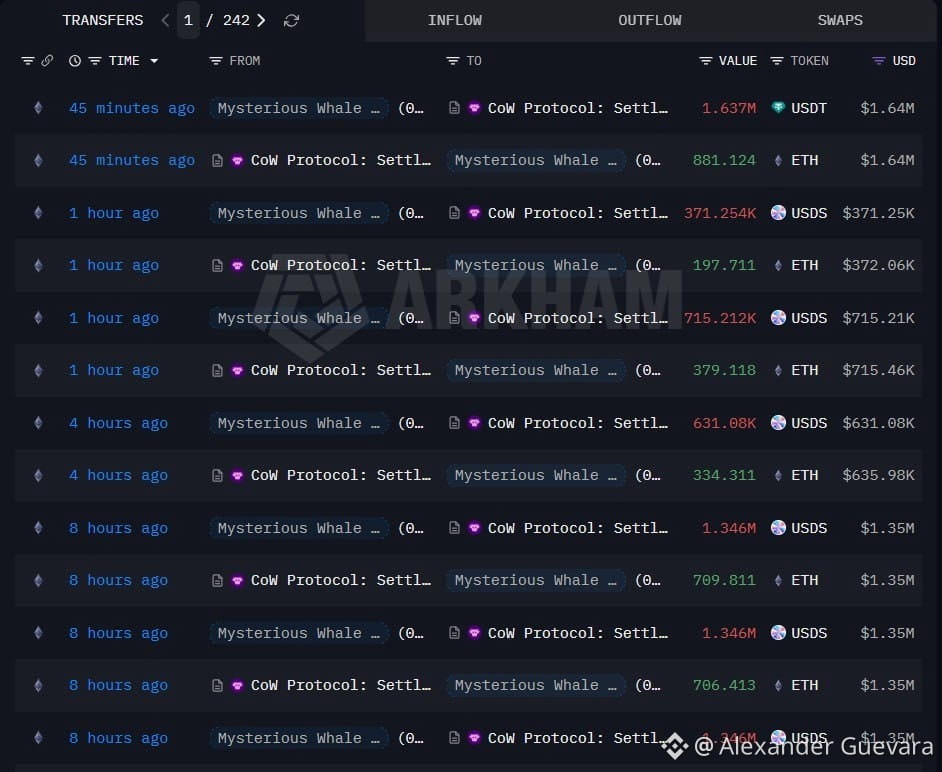Expand the TIME sort dropdown arrow
Screen dimensions: 942x772
pos(154,61)
